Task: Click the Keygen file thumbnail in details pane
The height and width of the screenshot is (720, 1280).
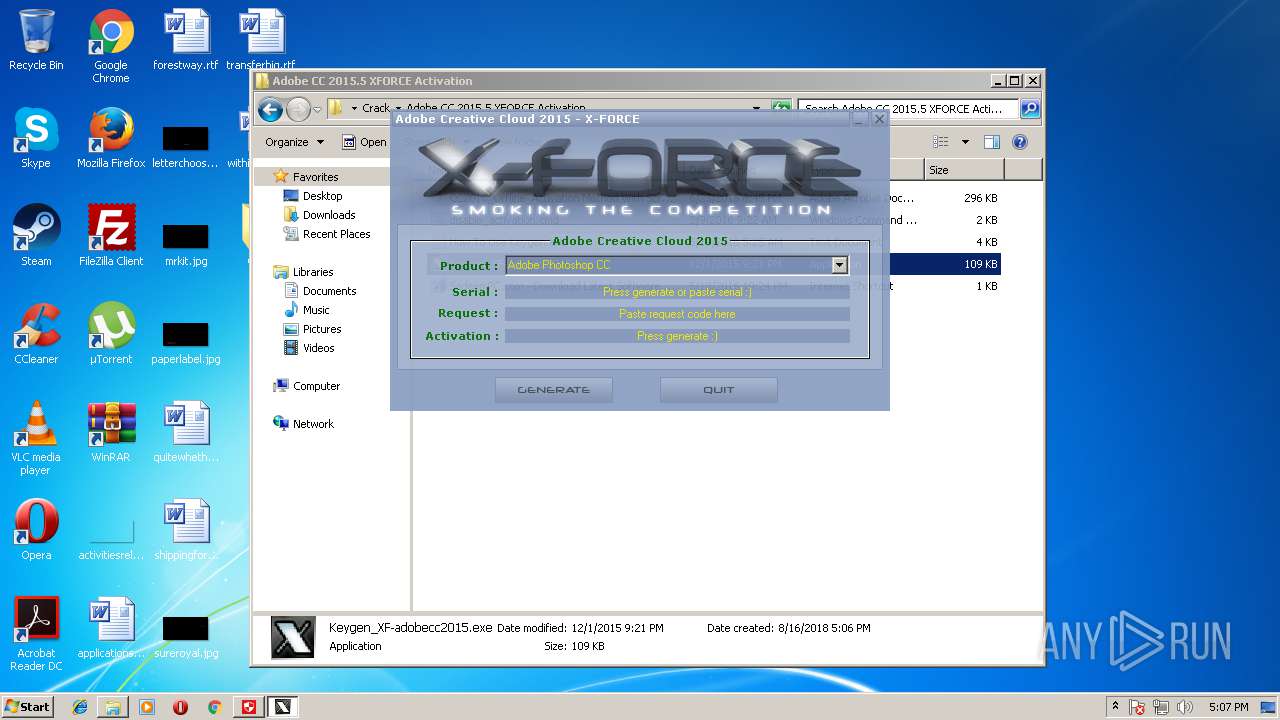Action: click(x=294, y=637)
